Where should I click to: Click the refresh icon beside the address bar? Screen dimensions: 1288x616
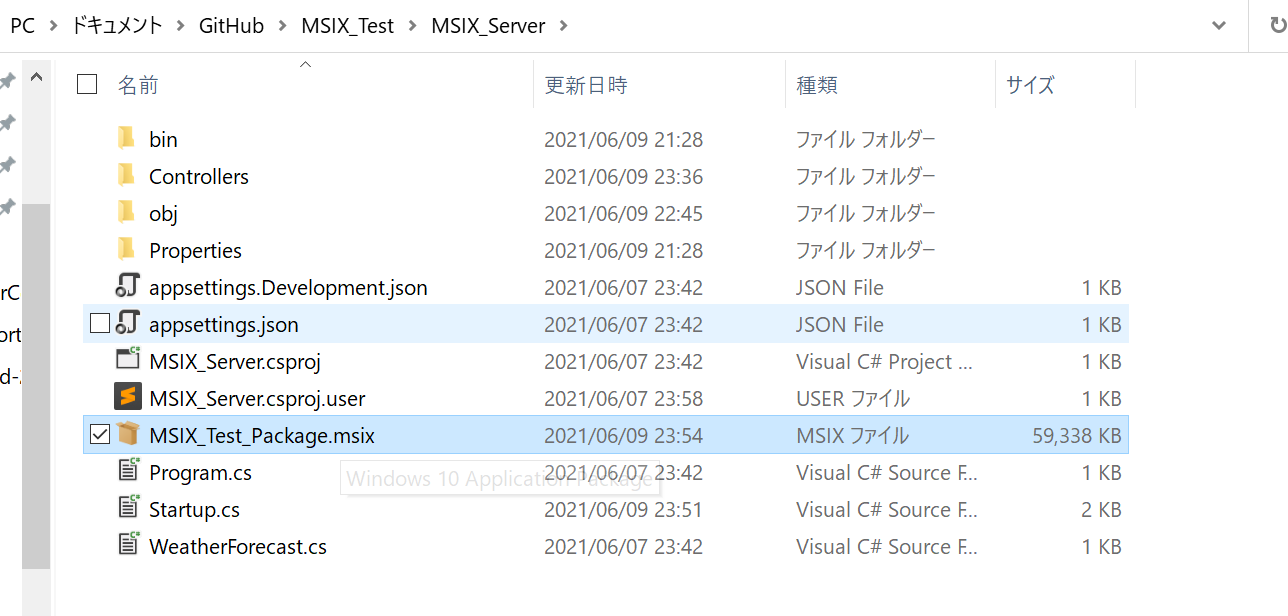(x=1280, y=25)
